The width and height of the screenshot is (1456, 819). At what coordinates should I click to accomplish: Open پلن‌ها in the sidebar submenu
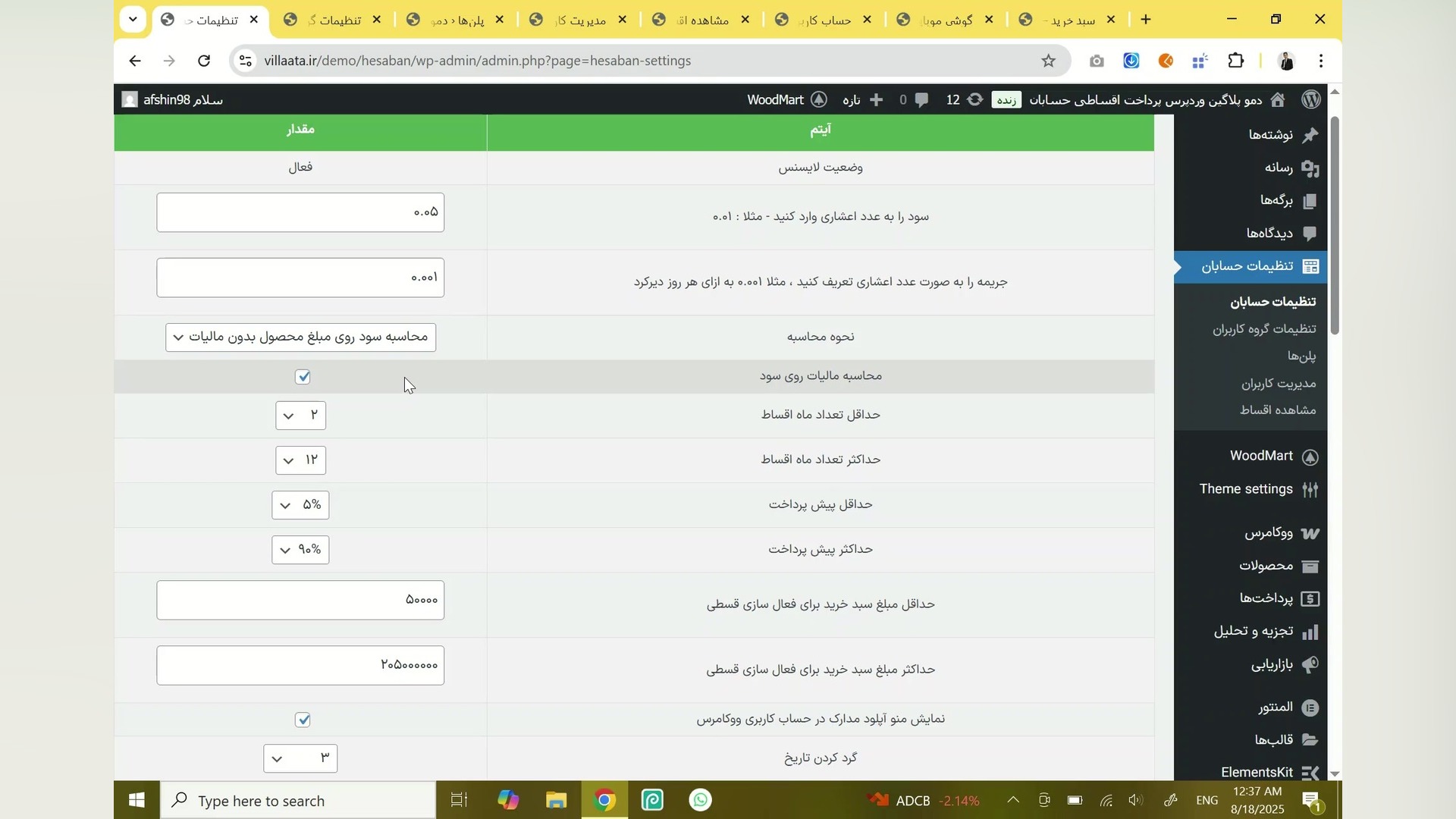point(1301,356)
